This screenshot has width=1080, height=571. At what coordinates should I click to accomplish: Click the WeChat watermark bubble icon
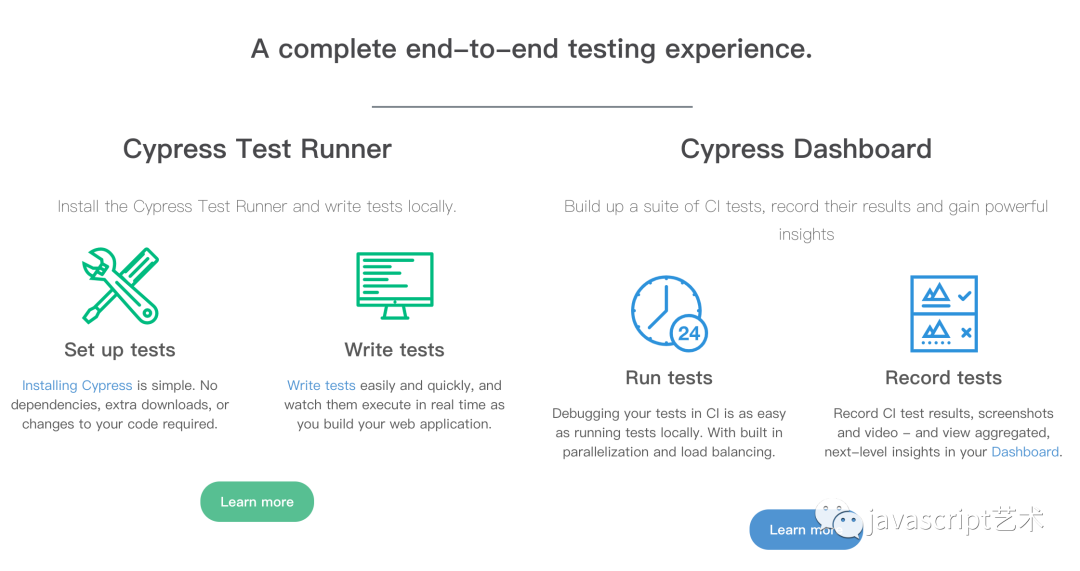[838, 521]
